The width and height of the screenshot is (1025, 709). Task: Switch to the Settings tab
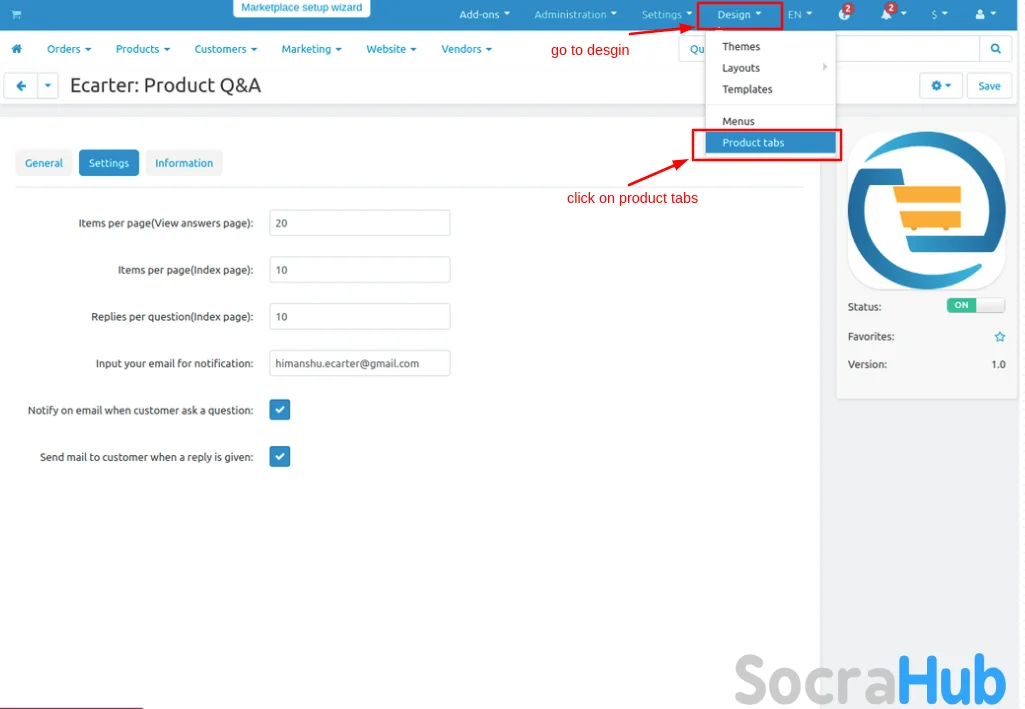click(109, 163)
